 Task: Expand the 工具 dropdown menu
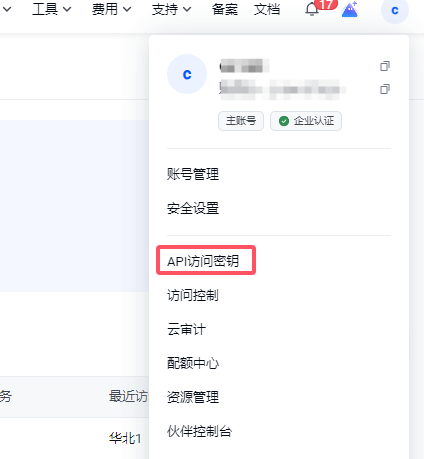(x=52, y=9)
